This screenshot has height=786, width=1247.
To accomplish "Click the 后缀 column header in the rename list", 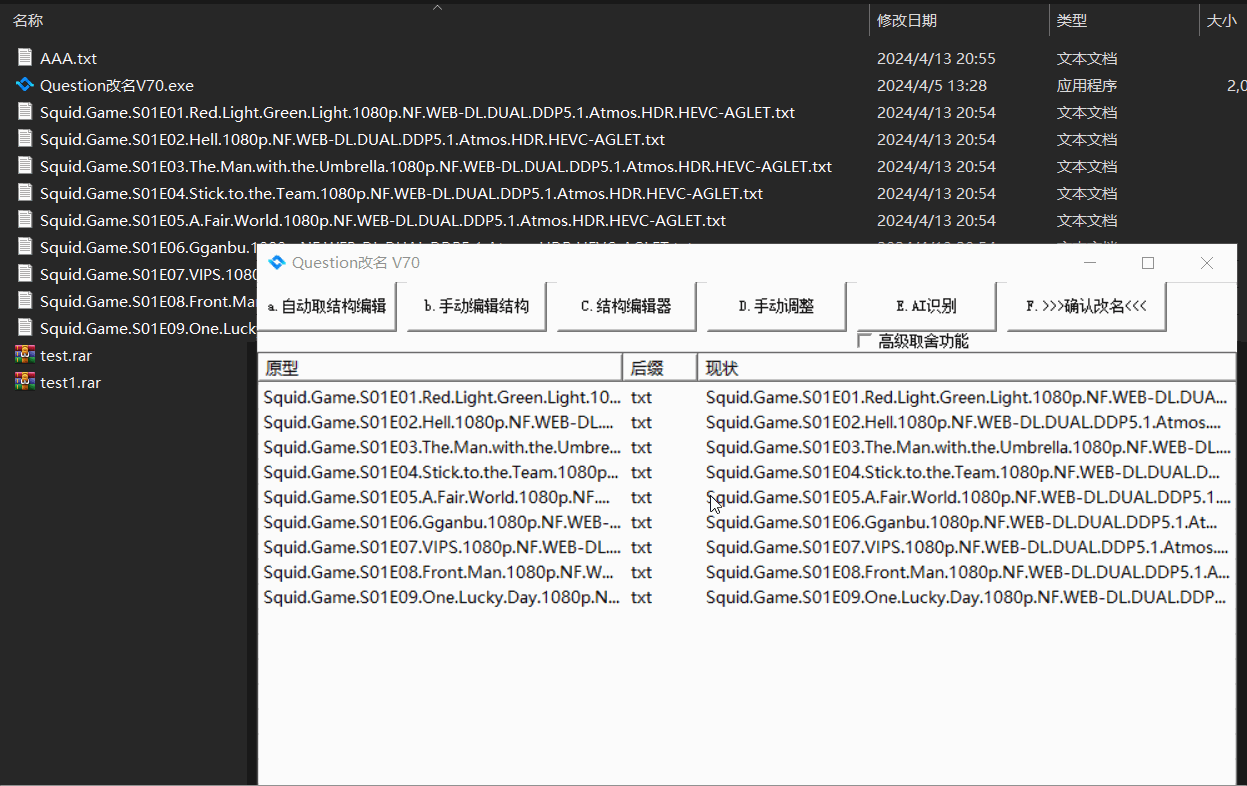I will tap(660, 368).
